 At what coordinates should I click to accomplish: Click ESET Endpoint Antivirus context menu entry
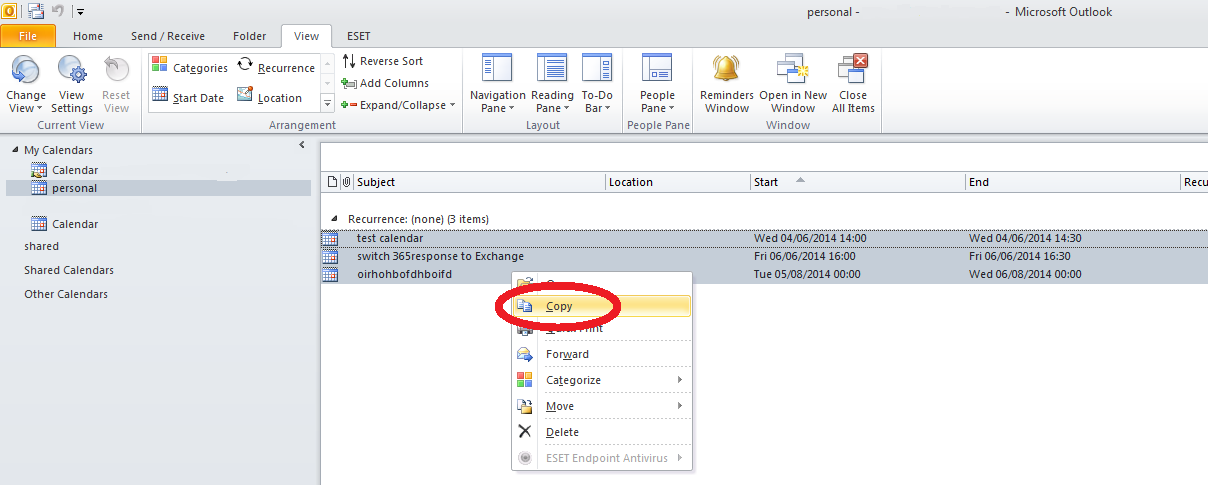[x=603, y=458]
